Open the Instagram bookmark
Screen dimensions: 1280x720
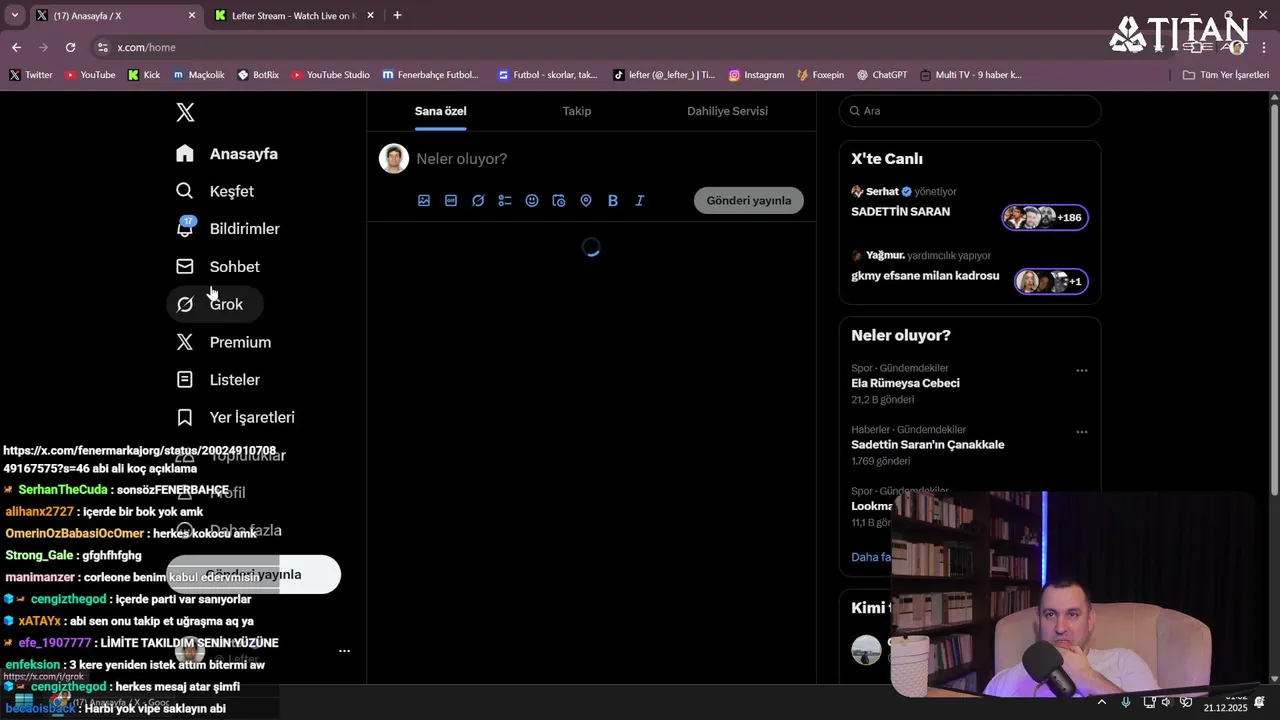coord(756,75)
